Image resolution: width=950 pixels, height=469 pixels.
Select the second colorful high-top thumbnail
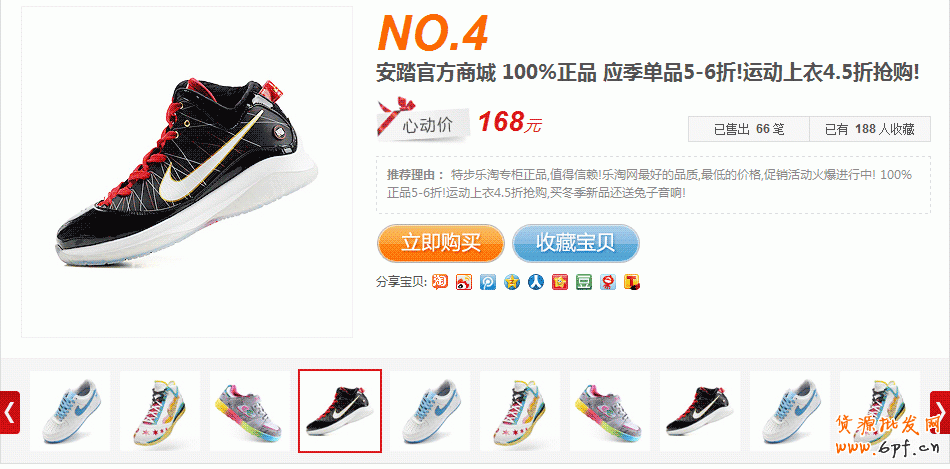pos(520,411)
